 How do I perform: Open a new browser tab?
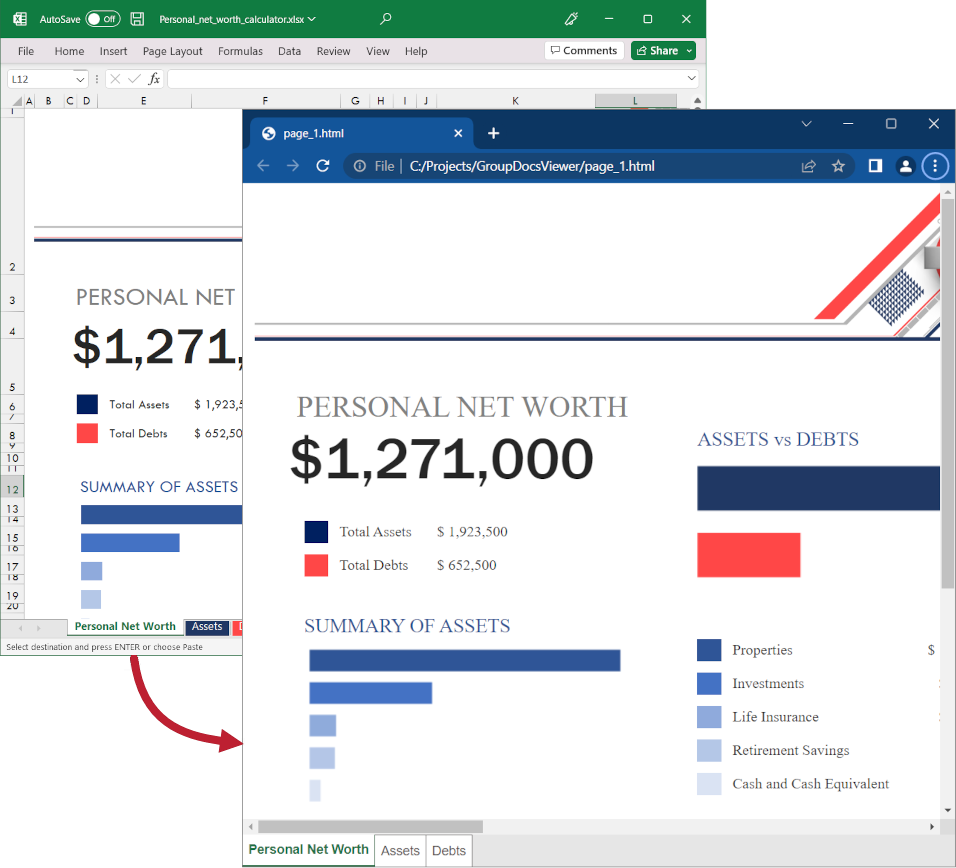tap(493, 133)
